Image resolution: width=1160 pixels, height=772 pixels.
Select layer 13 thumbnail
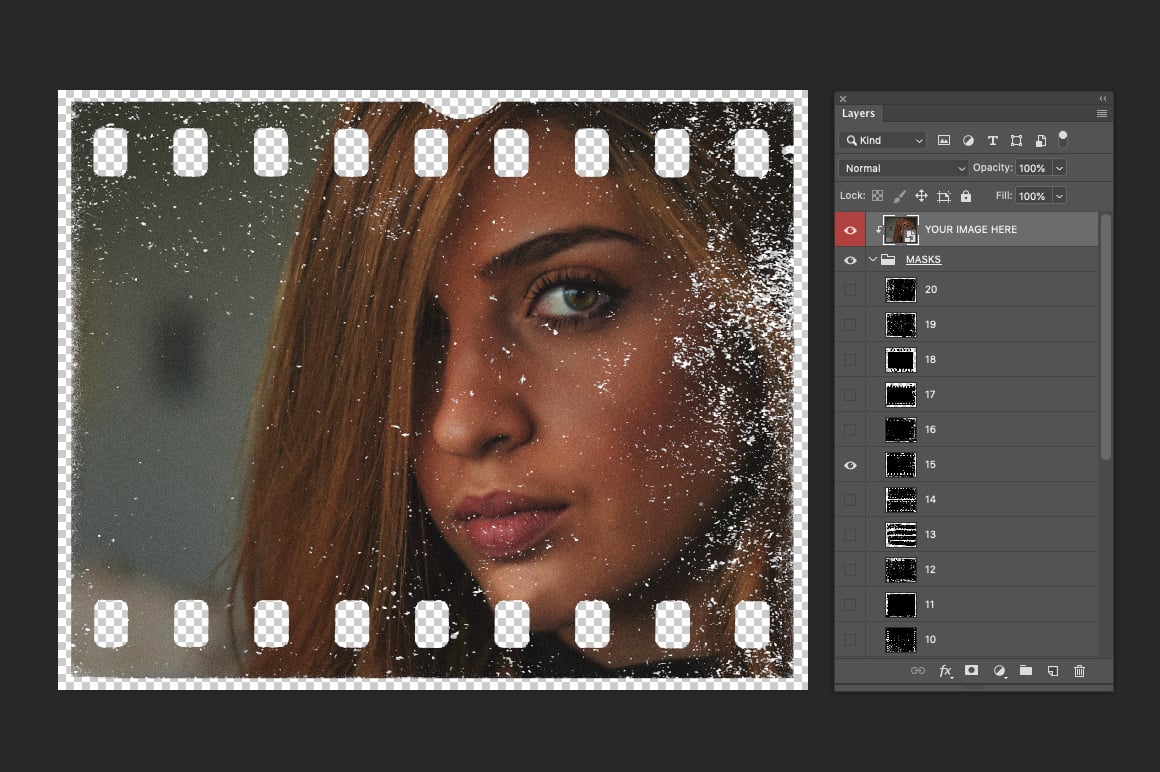coord(901,535)
